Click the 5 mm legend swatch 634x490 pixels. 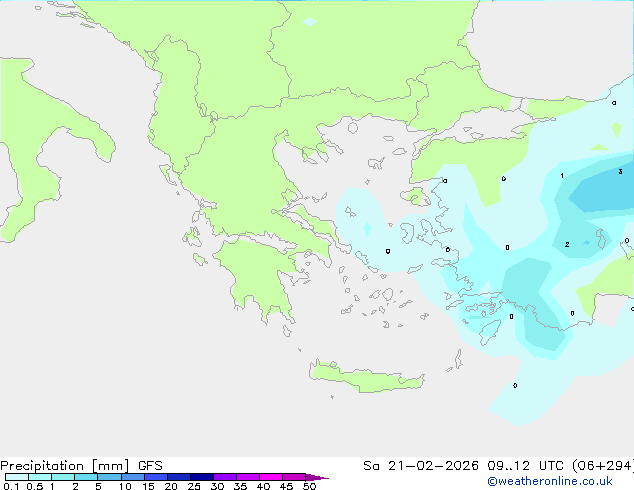109,477
